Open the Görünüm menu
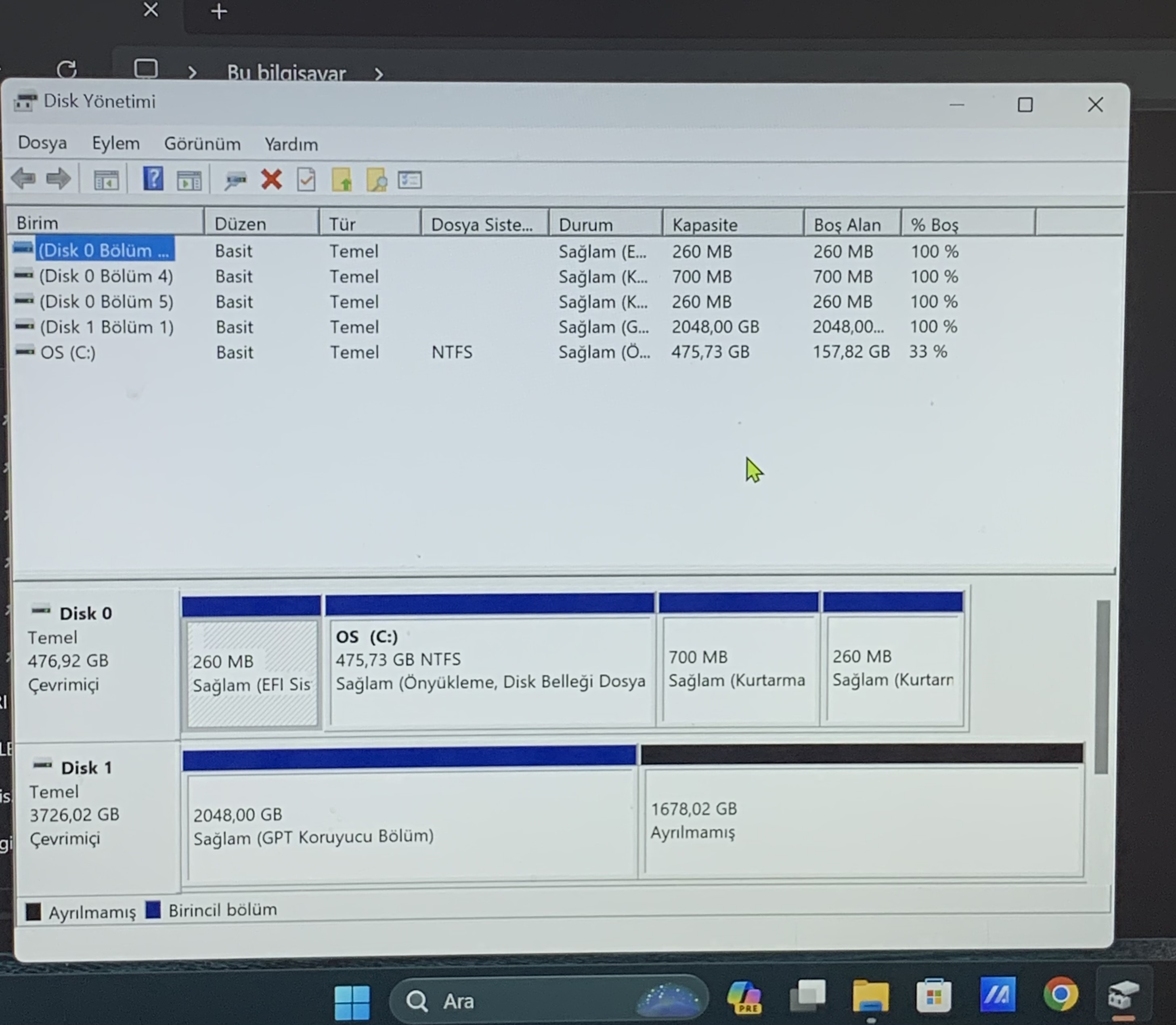This screenshot has width=1176, height=1025. click(202, 144)
